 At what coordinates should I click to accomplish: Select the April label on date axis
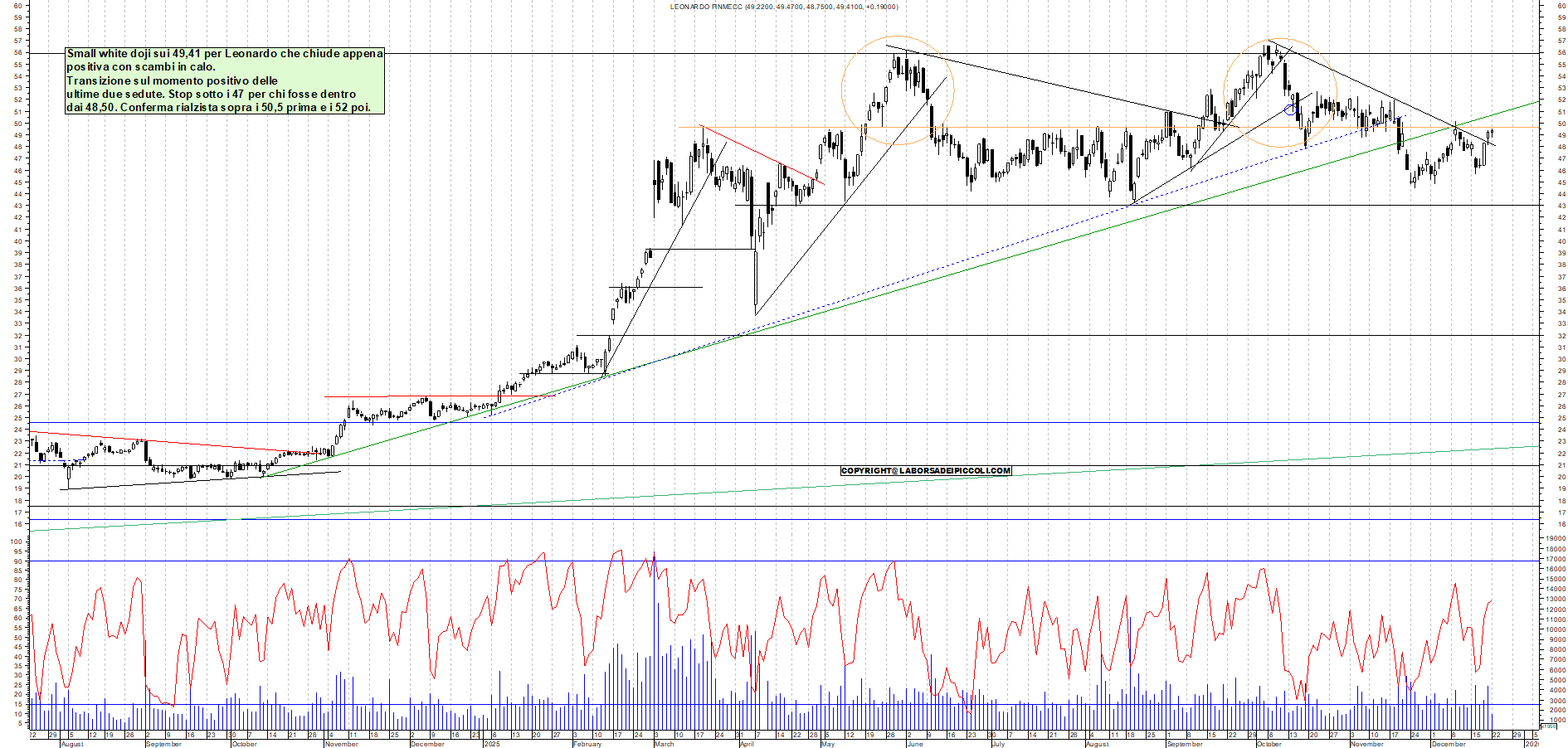point(747,744)
